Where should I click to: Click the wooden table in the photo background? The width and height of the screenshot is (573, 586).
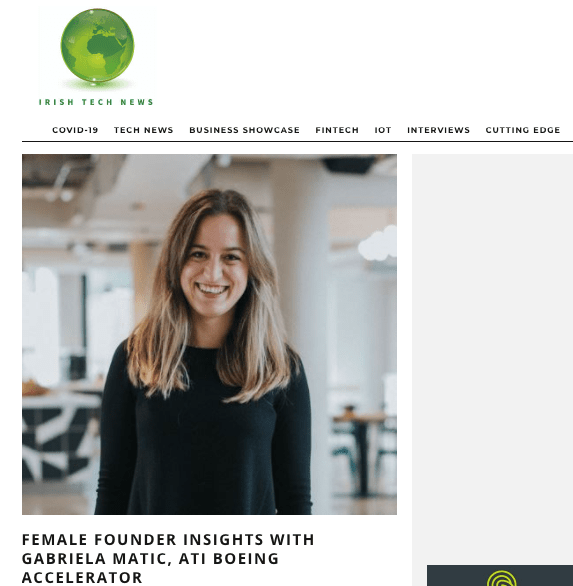click(x=364, y=419)
